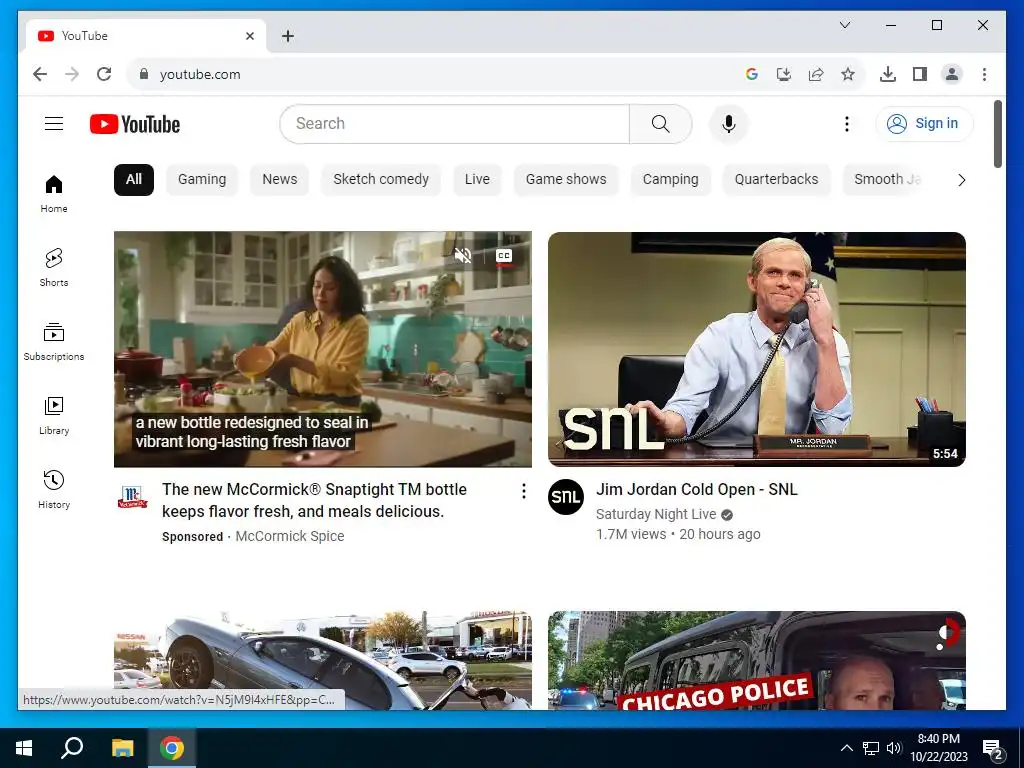Open Library in sidebar
This screenshot has width=1024, height=768.
click(54, 416)
